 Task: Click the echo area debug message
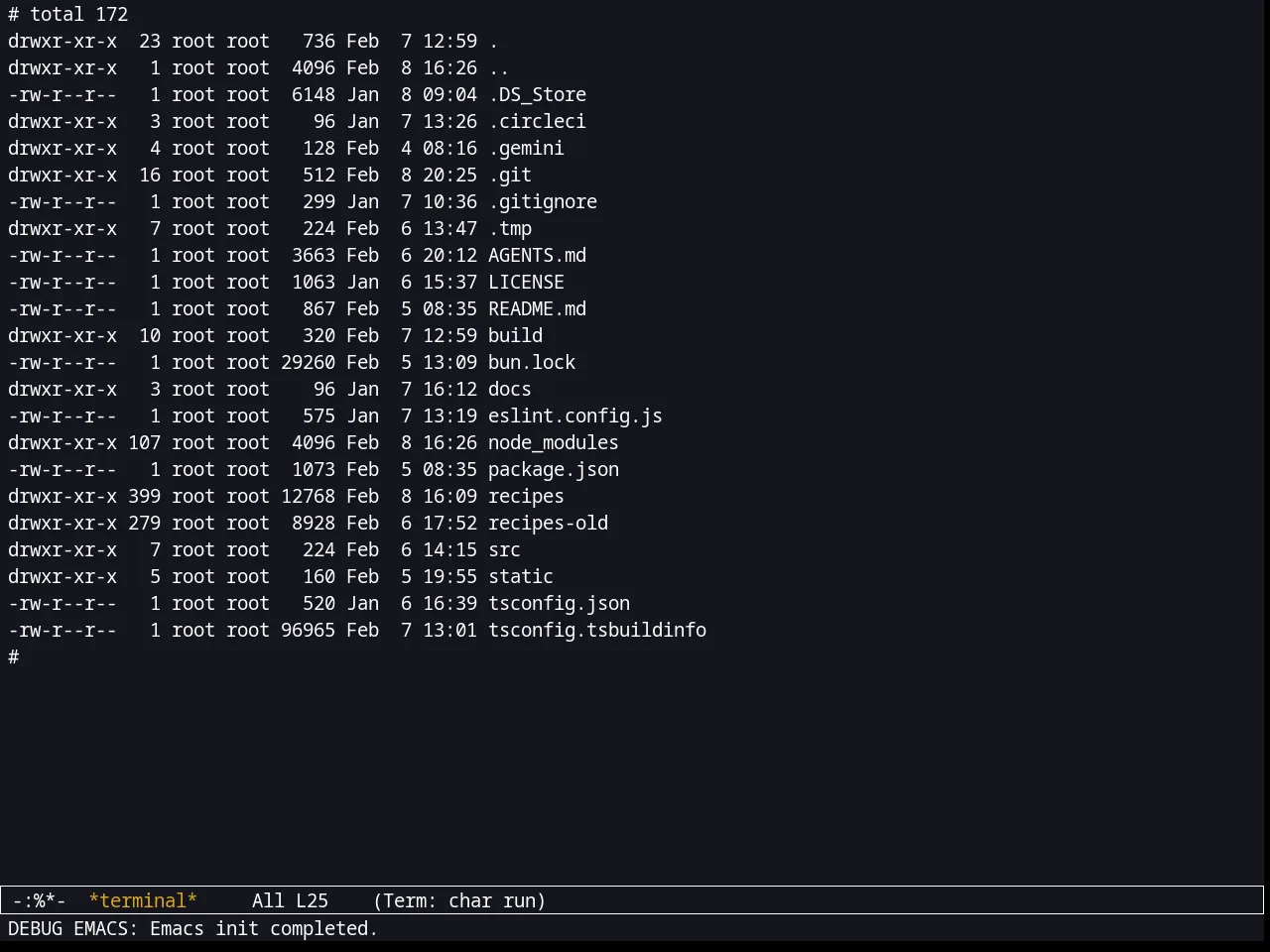[x=192, y=928]
